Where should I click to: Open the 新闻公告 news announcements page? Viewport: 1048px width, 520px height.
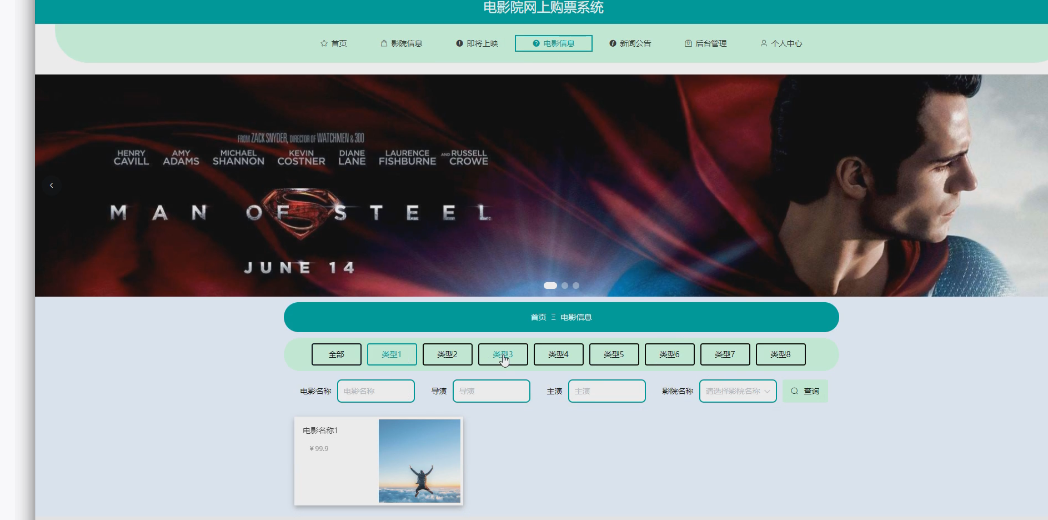click(630, 43)
